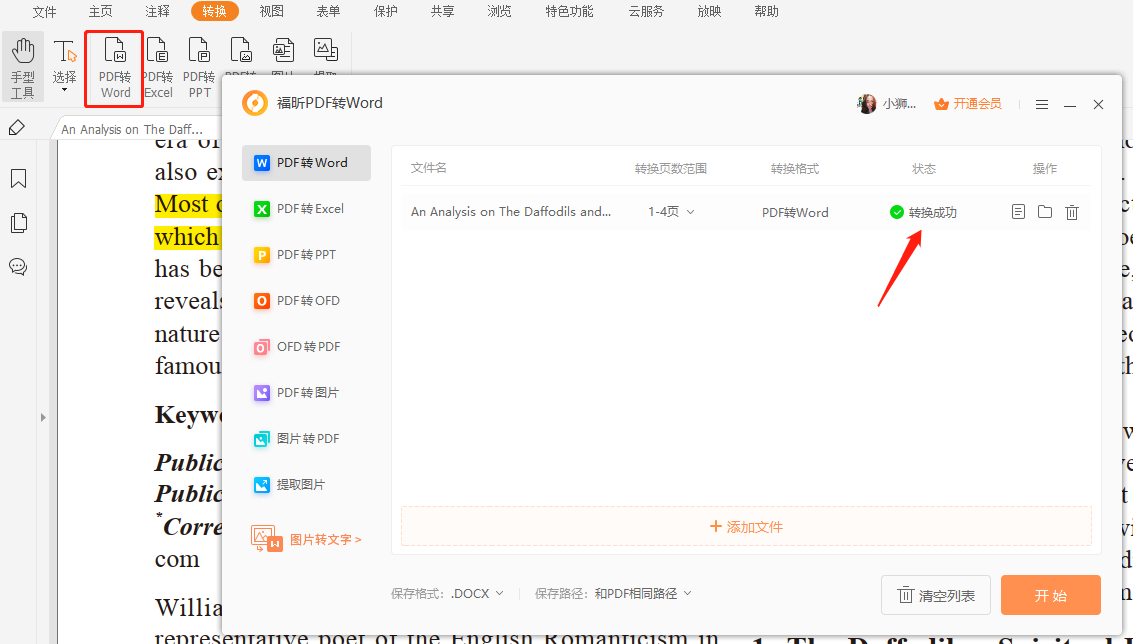Open the bookmark panel in sidebar
The height and width of the screenshot is (644, 1133).
pyautogui.click(x=18, y=179)
